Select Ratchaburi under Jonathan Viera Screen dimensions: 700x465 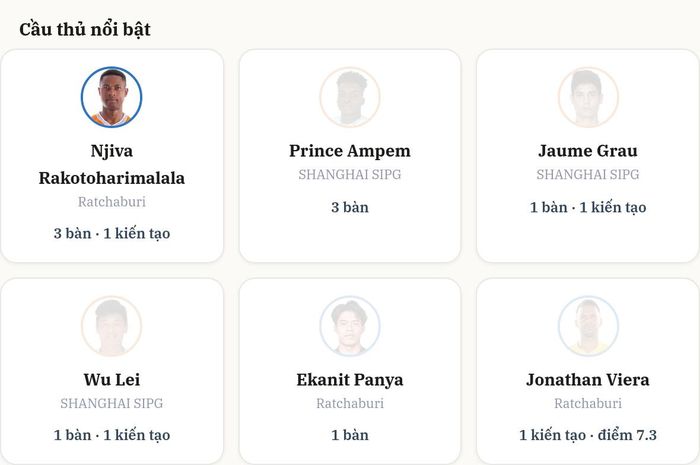click(x=588, y=403)
